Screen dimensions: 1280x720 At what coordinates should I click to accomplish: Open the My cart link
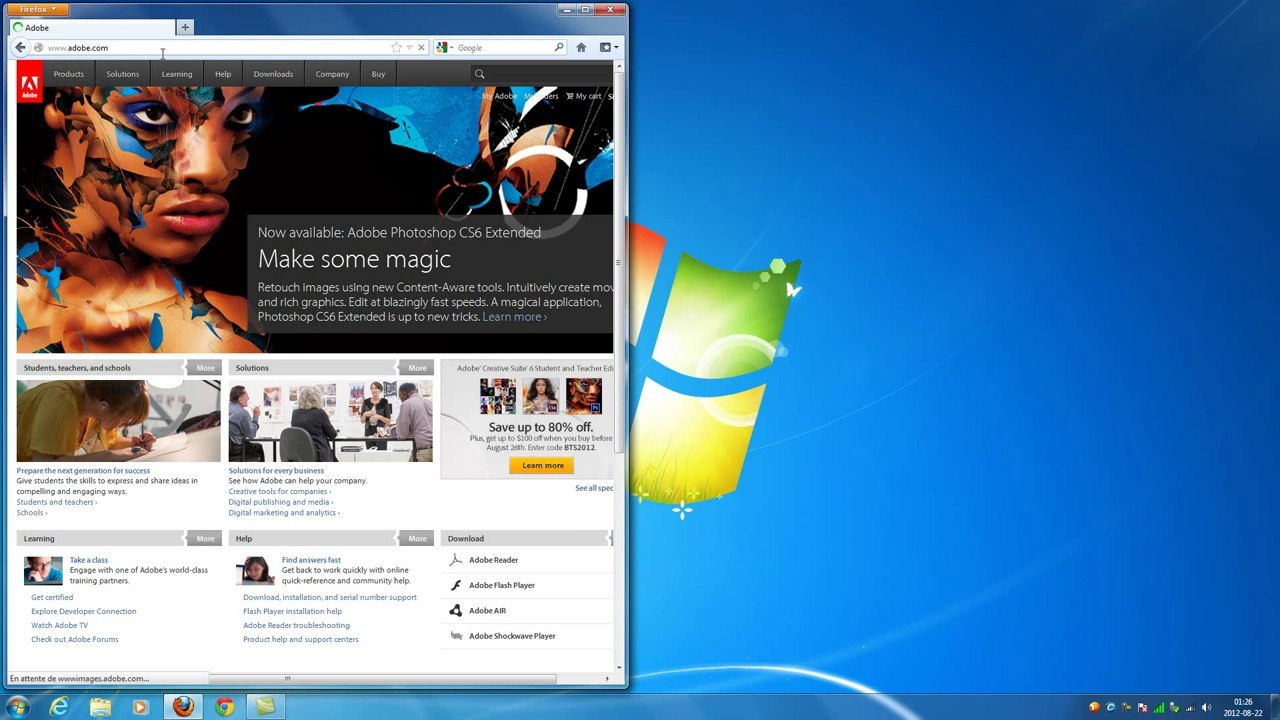584,96
